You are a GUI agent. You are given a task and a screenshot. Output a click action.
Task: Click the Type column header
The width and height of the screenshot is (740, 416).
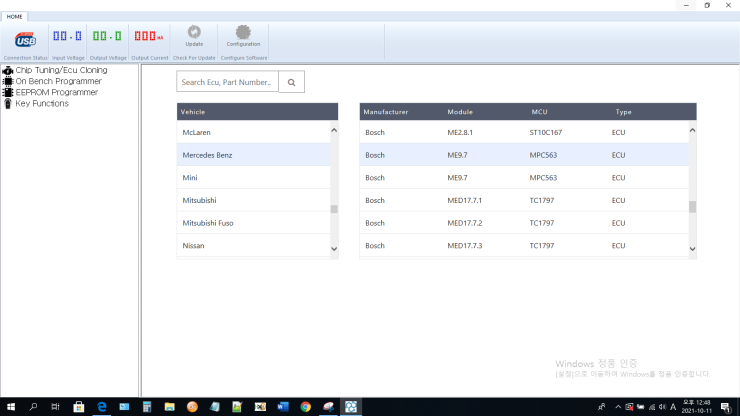[623, 112]
